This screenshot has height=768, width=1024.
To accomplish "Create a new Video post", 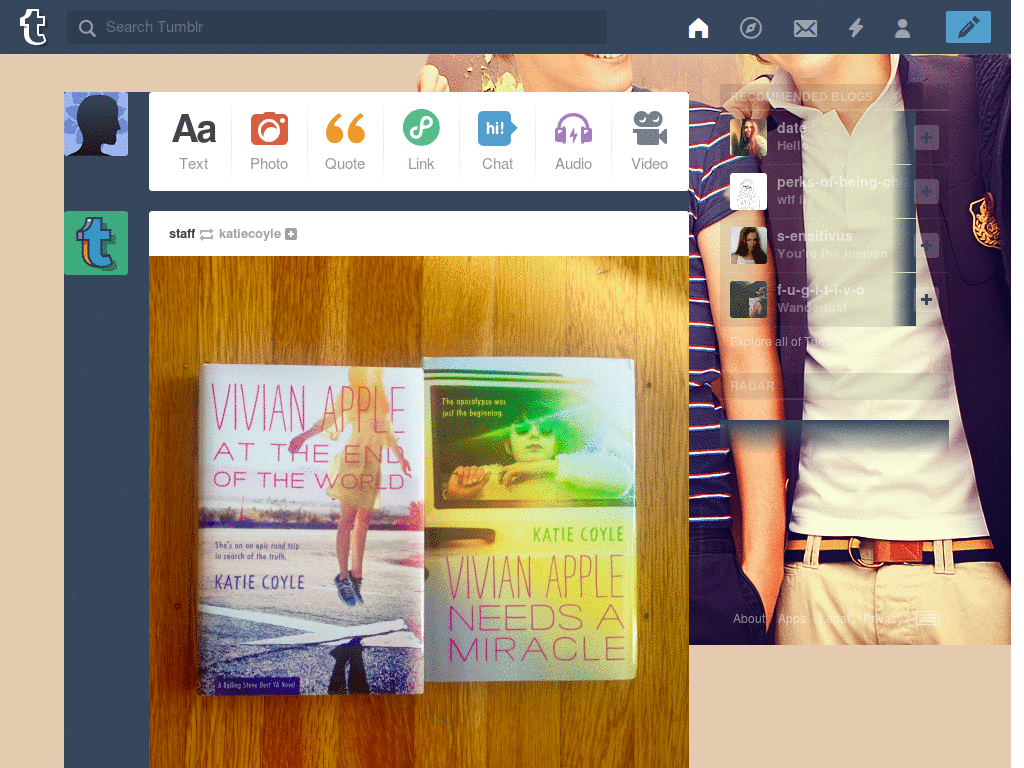I will pos(649,141).
